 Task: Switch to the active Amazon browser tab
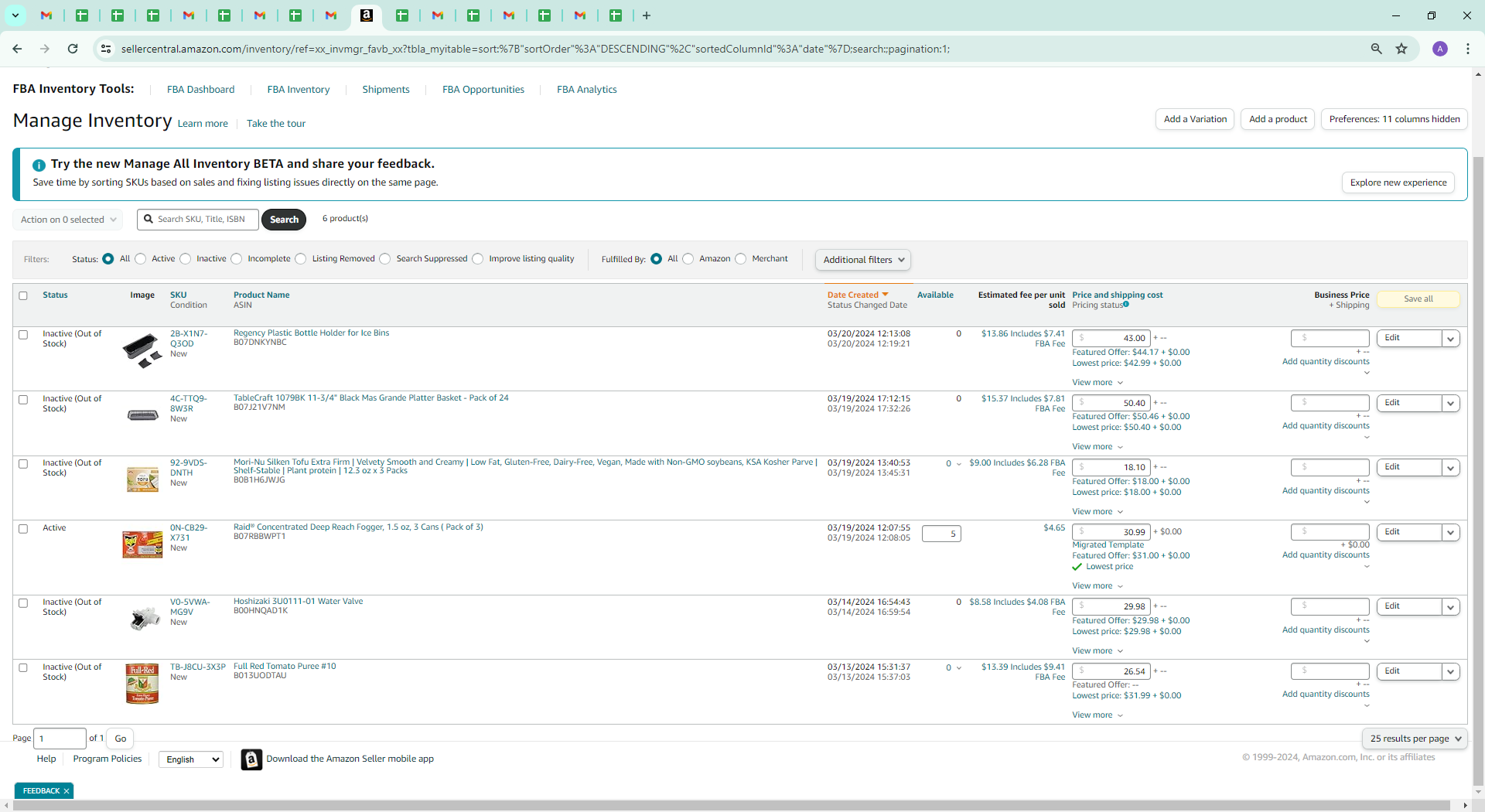[367, 15]
